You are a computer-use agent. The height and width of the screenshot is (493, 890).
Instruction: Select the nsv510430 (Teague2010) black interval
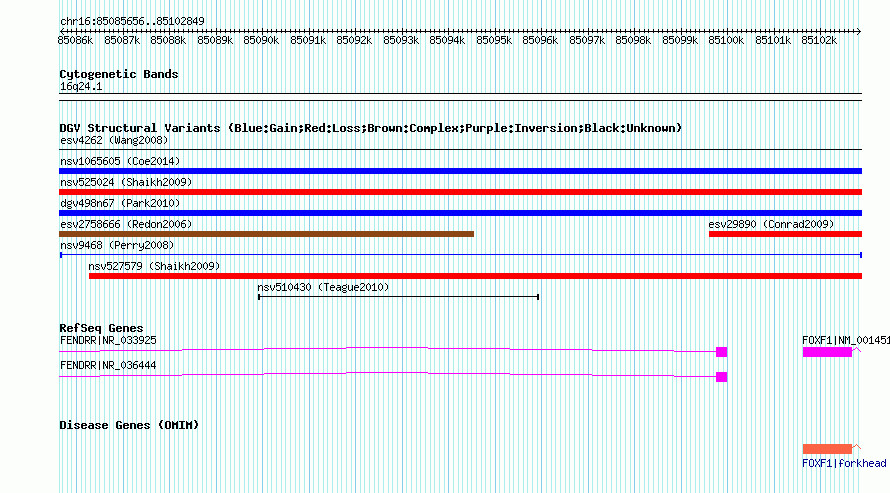[x=398, y=297]
